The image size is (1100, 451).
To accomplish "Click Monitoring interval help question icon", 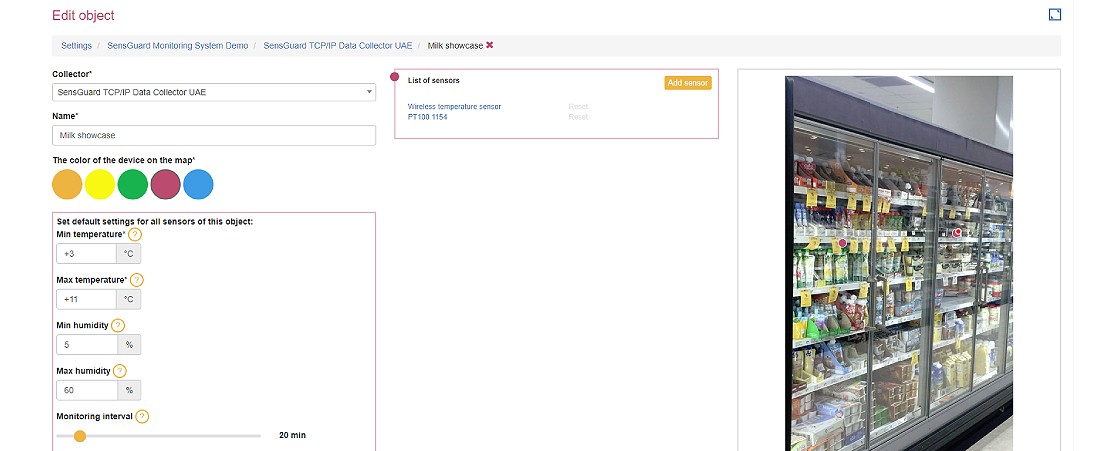I will [x=142, y=416].
